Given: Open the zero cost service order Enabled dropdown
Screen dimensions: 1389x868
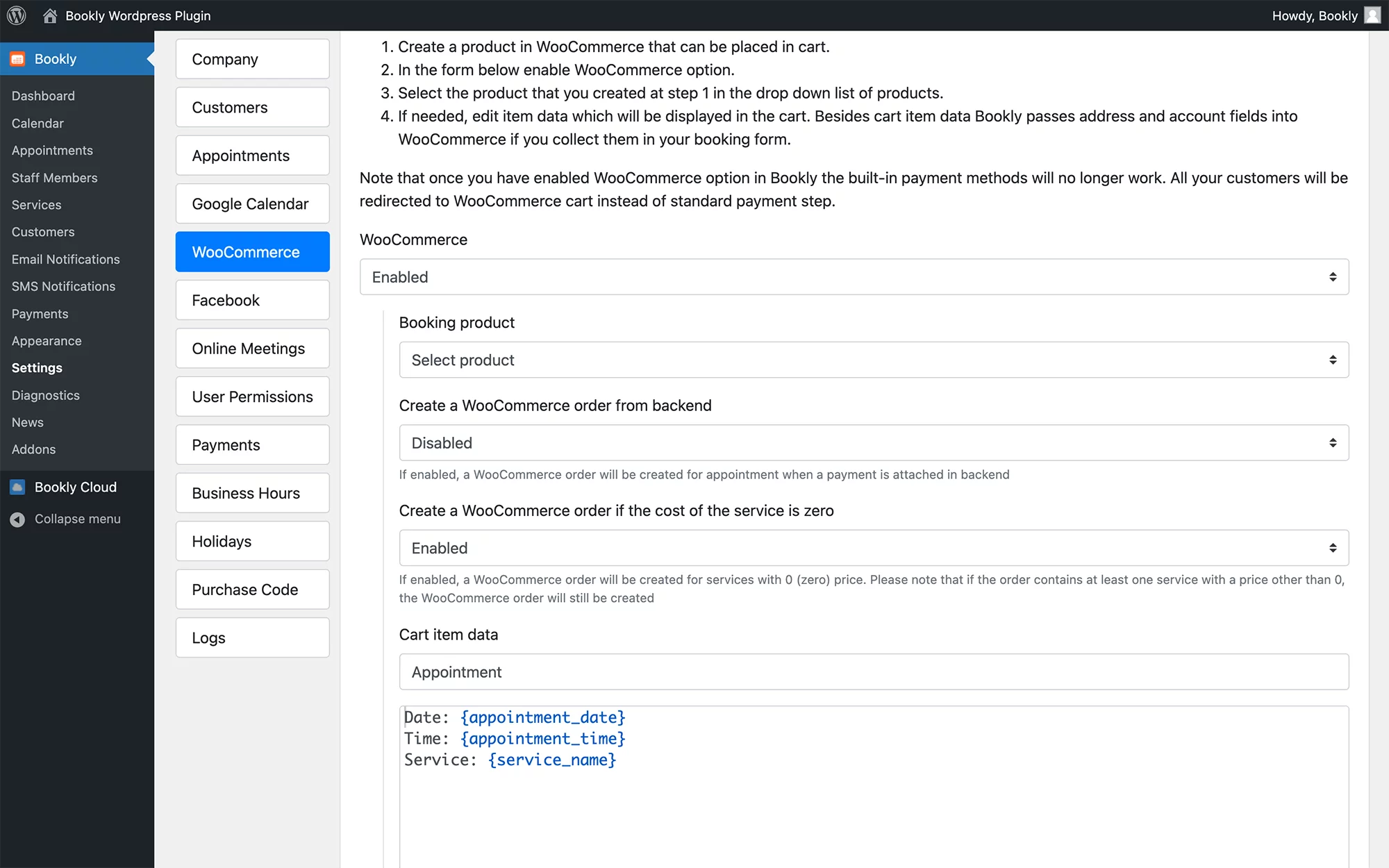Looking at the screenshot, I should [x=874, y=548].
